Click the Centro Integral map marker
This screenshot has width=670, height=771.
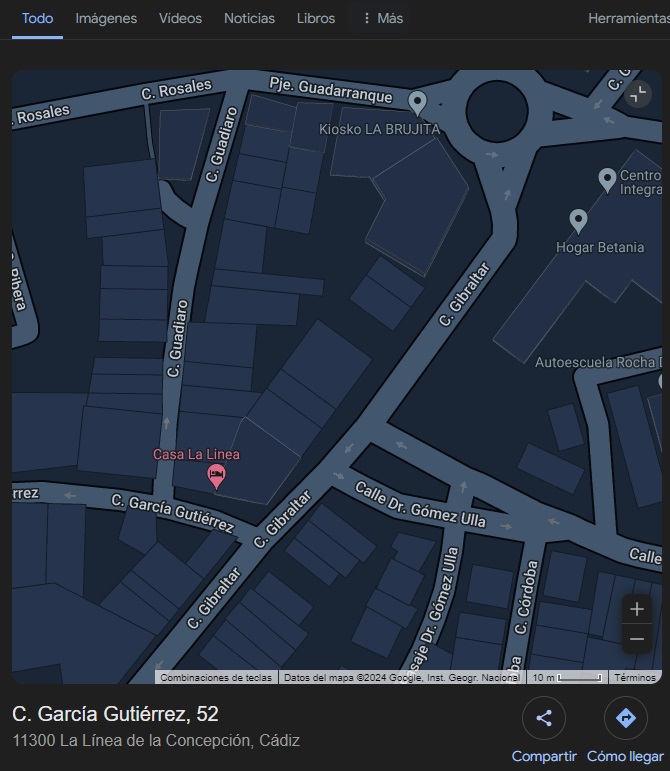click(x=607, y=180)
